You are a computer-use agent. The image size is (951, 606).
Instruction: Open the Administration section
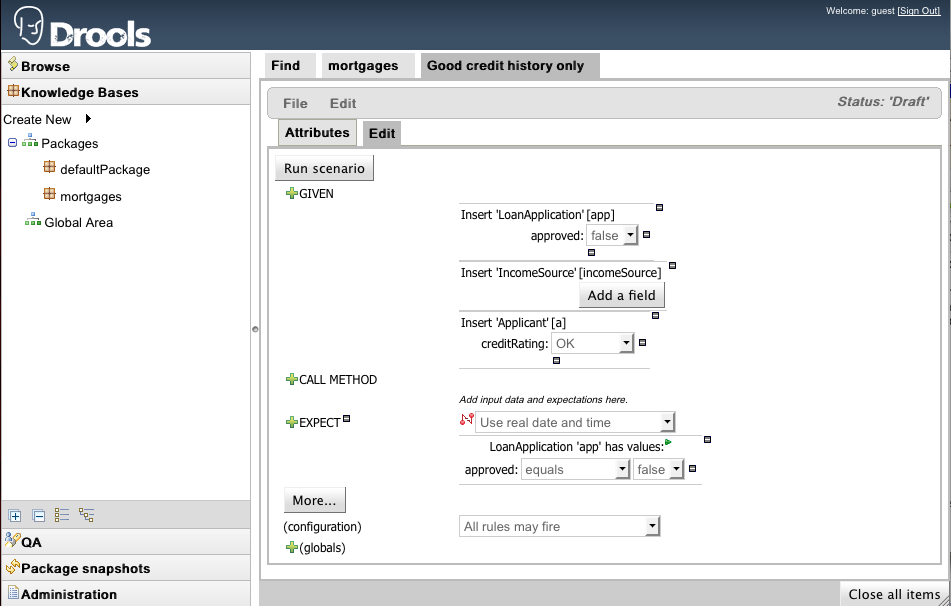(126, 594)
